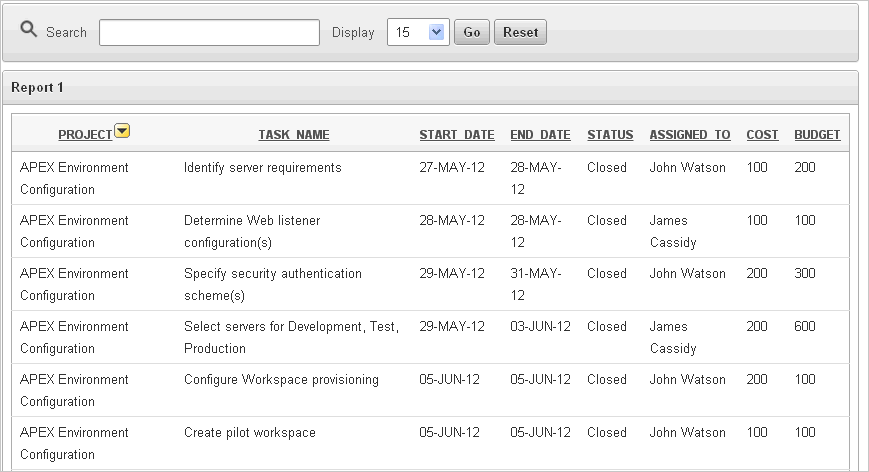Sort by the ASSIGNED_TO column header
This screenshot has width=869, height=472.
point(690,135)
